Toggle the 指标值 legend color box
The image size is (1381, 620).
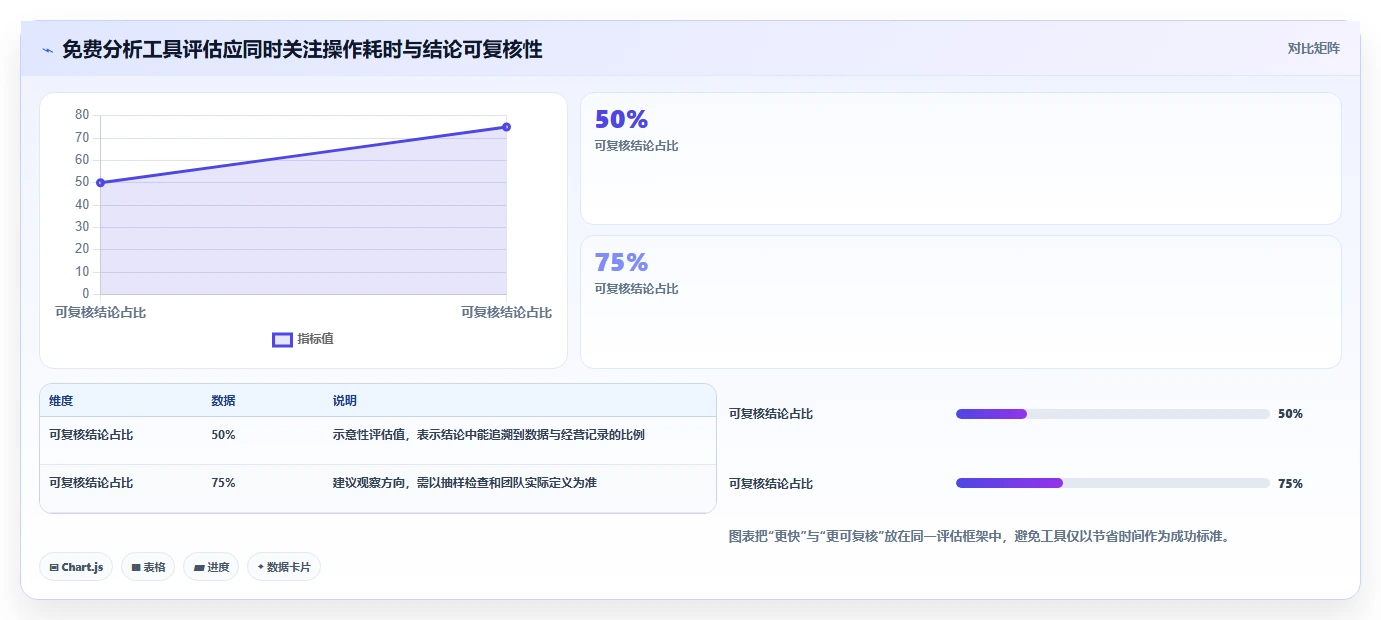pyautogui.click(x=282, y=340)
